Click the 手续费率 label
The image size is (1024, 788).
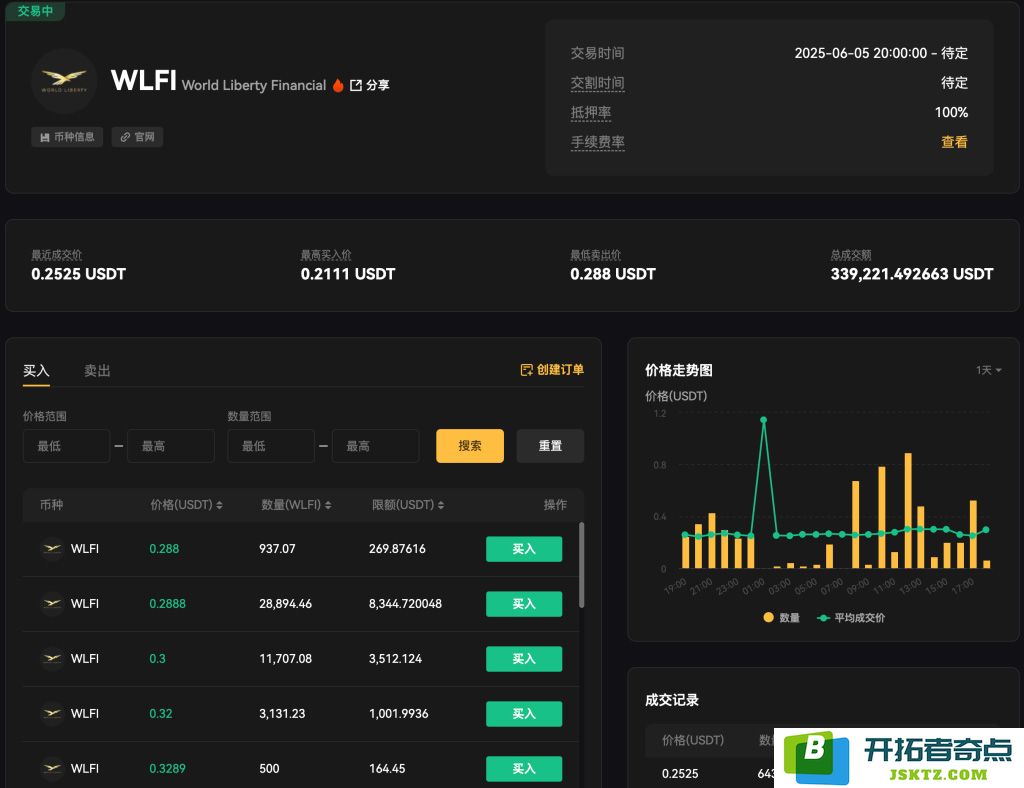[x=598, y=142]
